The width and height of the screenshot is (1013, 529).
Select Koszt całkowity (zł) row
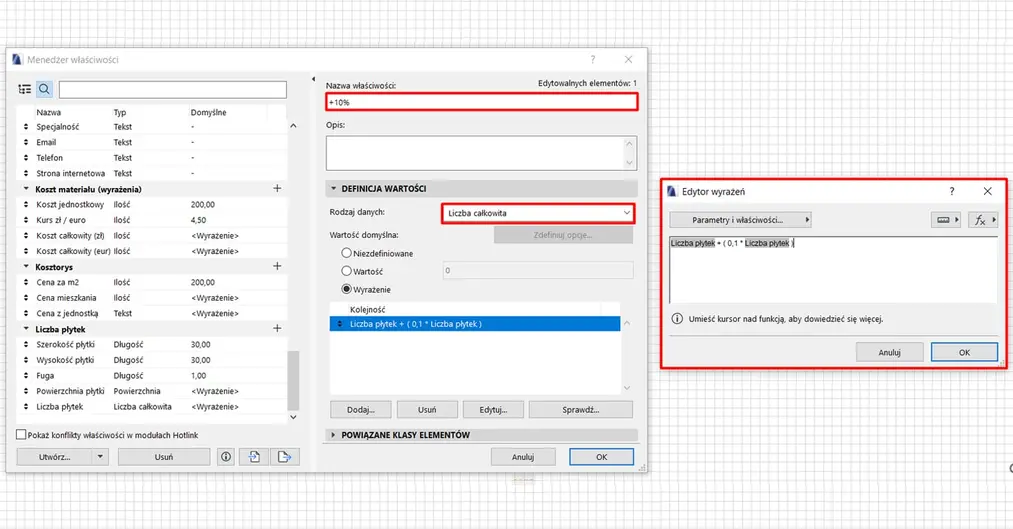(x=152, y=236)
